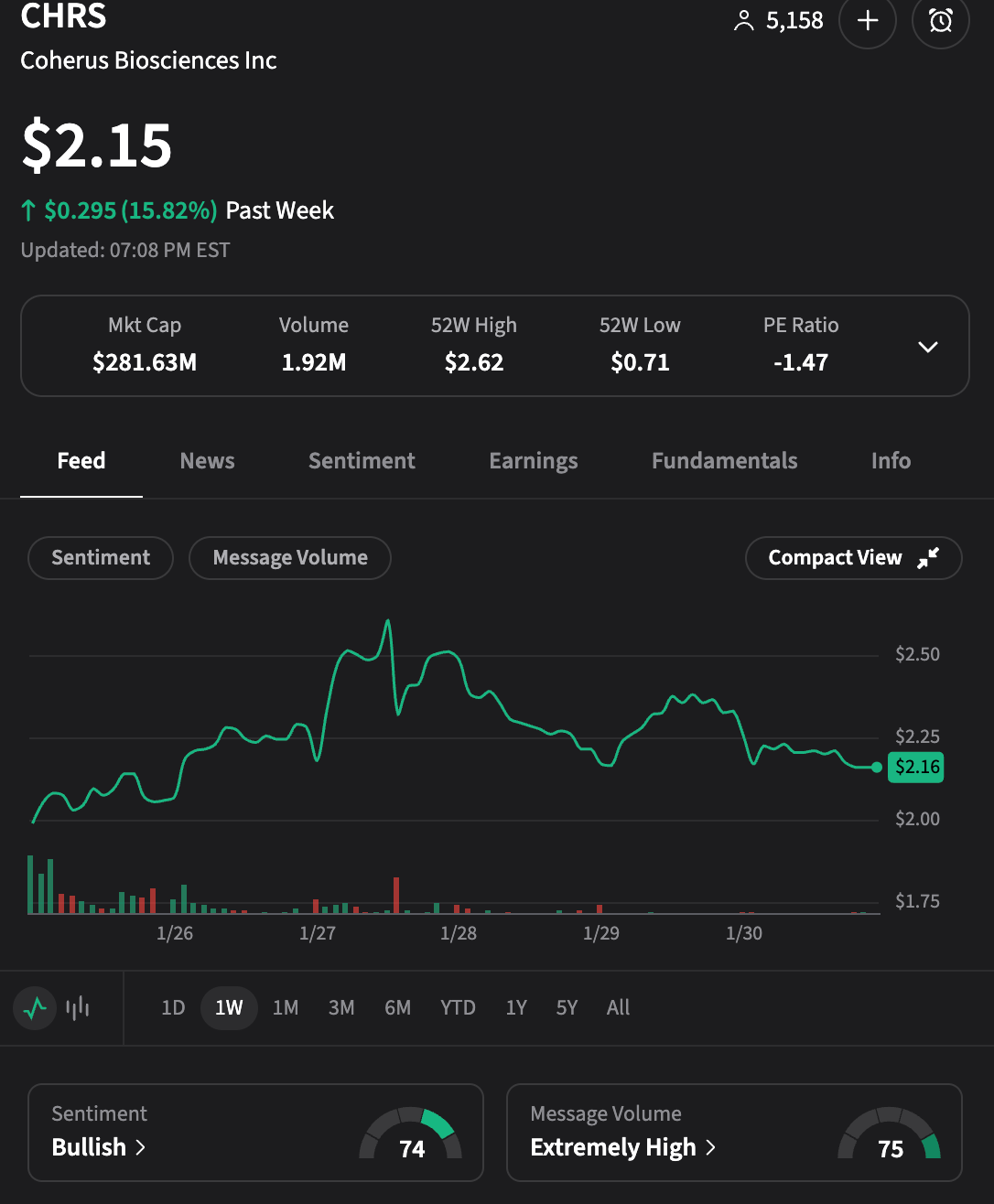Toggle the Message Volume chart overlay
This screenshot has width=994, height=1204.
tap(290, 558)
